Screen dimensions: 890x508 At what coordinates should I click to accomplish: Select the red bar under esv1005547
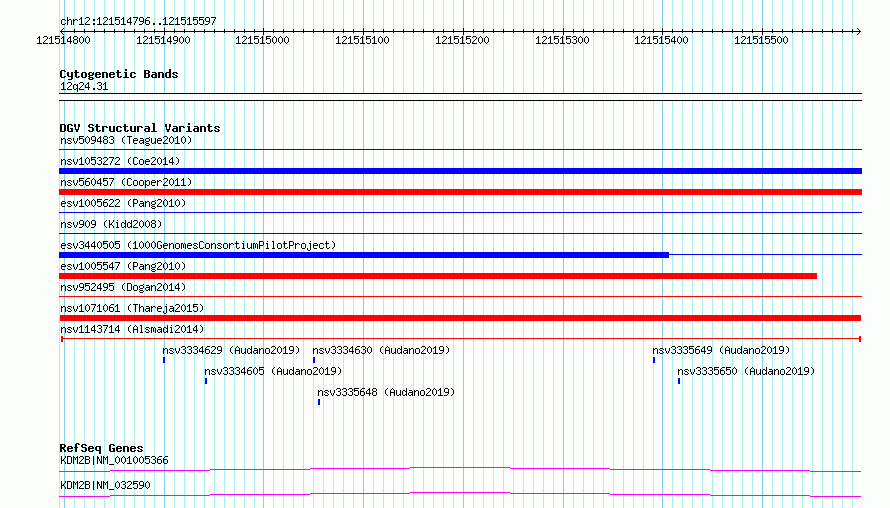click(x=438, y=276)
